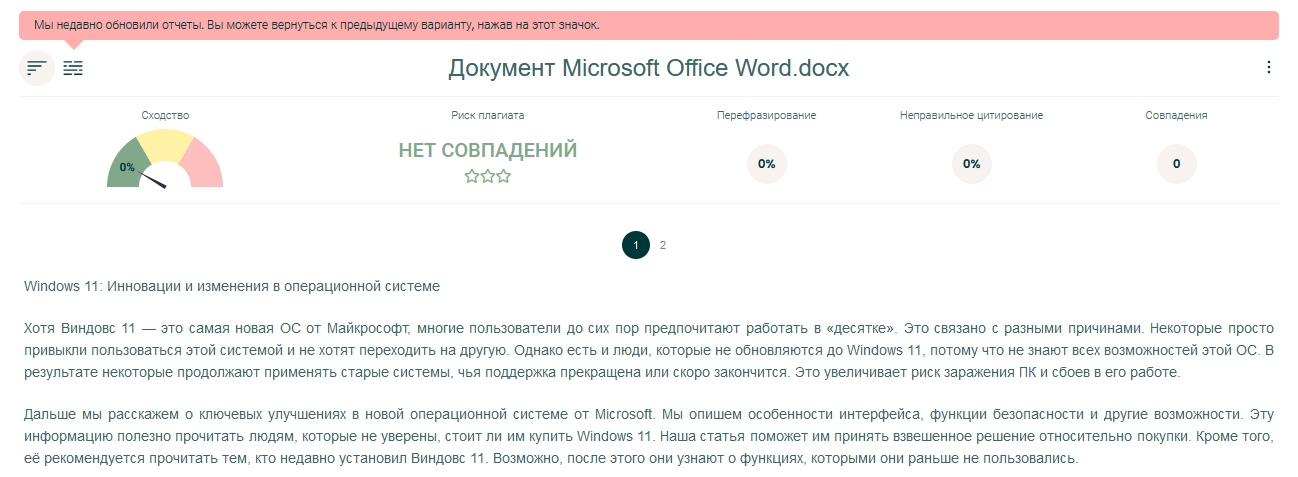Click the document title Документ Microsoft Office Word.docx
Screen dimensions: 1298x477
click(648, 68)
